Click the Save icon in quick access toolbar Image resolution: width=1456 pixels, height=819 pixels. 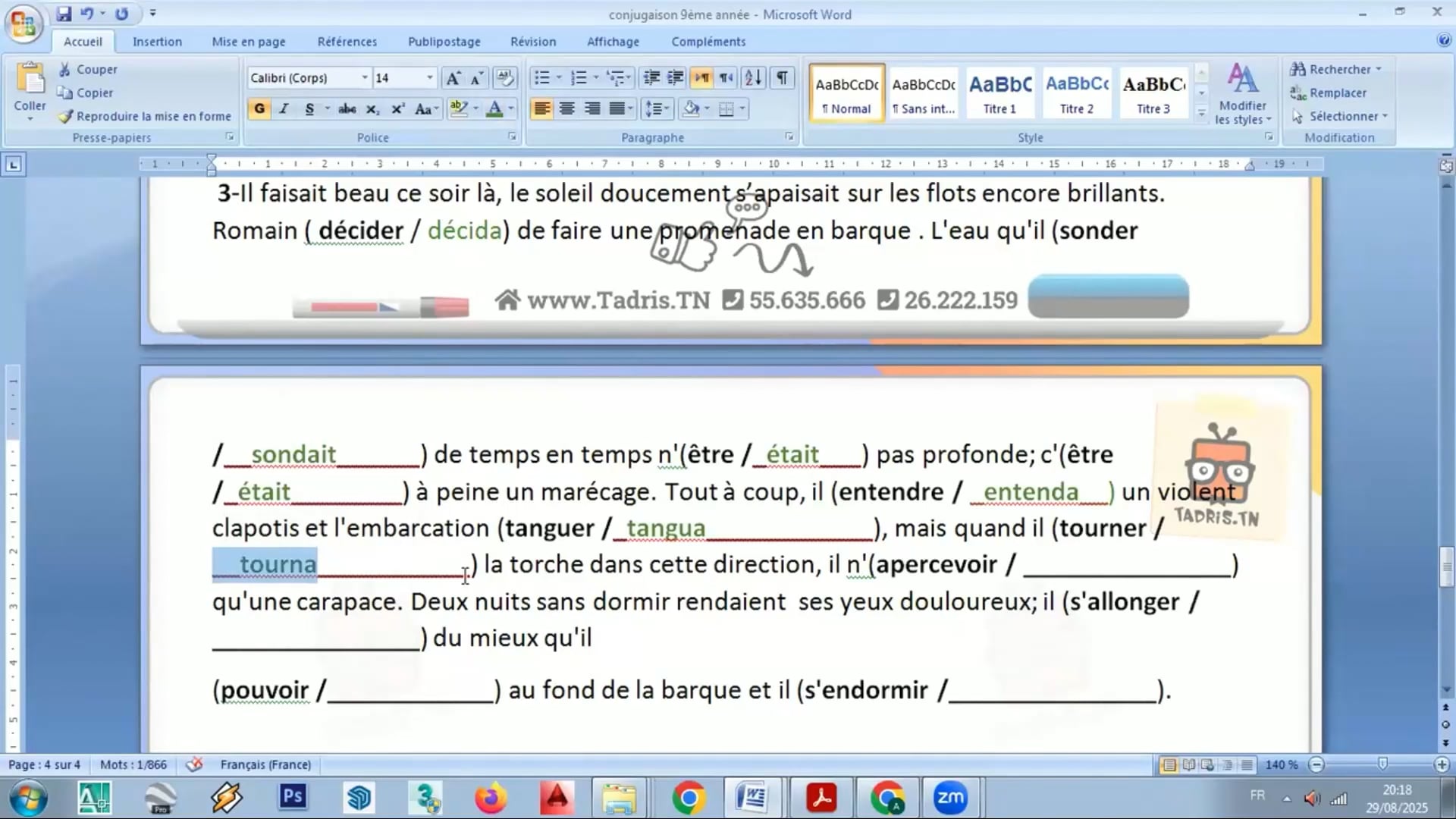64,14
